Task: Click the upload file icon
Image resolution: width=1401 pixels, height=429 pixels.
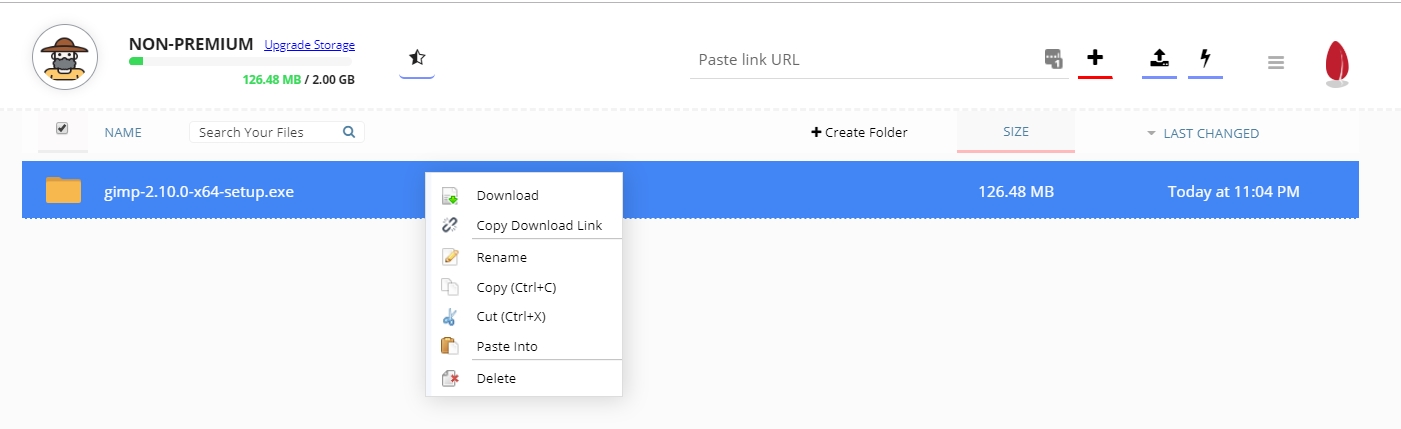Action: [x=1159, y=58]
